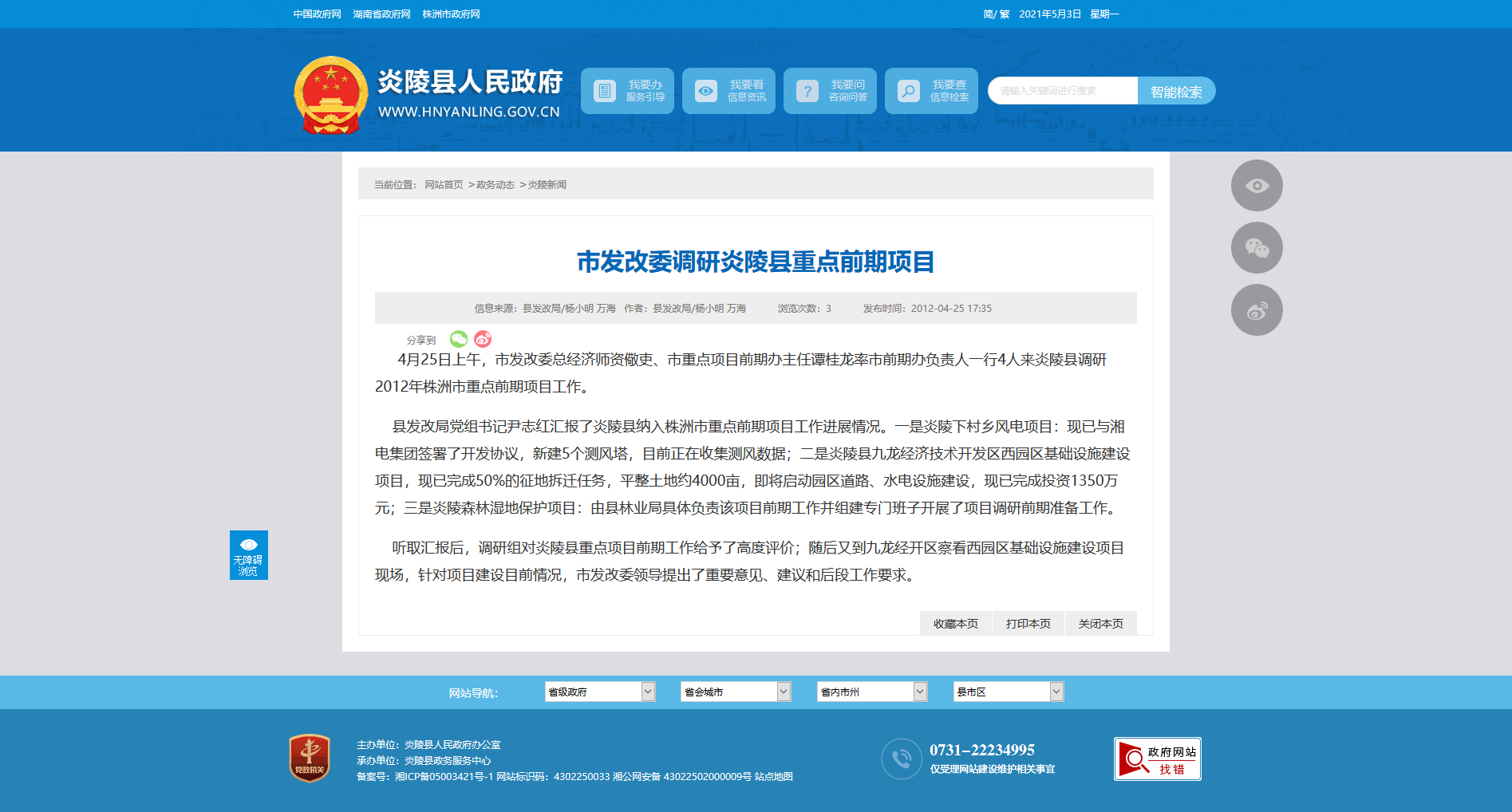
Task: Click the 打印本页 print button
Action: pyautogui.click(x=1028, y=624)
